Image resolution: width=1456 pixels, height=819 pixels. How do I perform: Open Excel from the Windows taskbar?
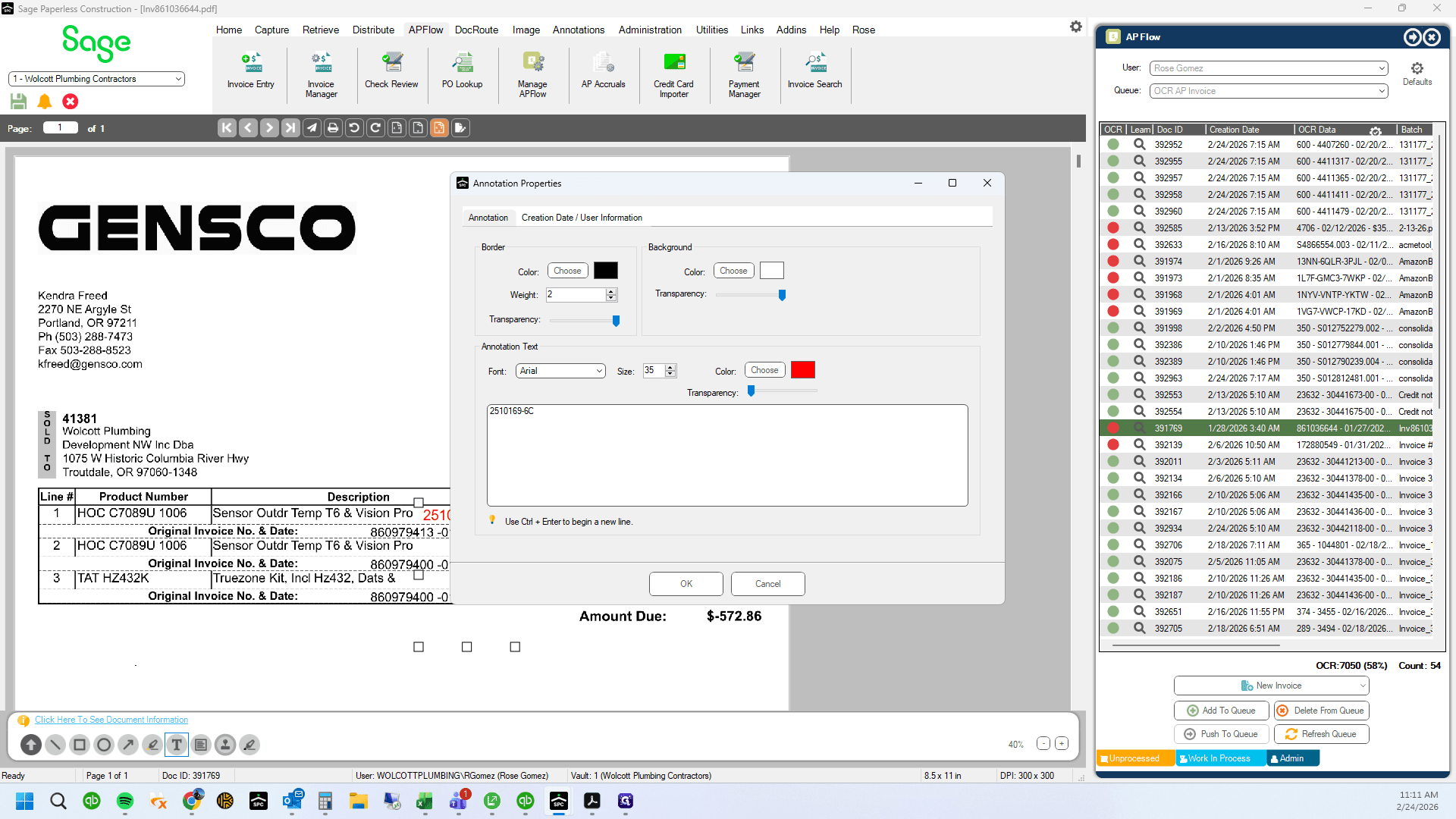425,801
